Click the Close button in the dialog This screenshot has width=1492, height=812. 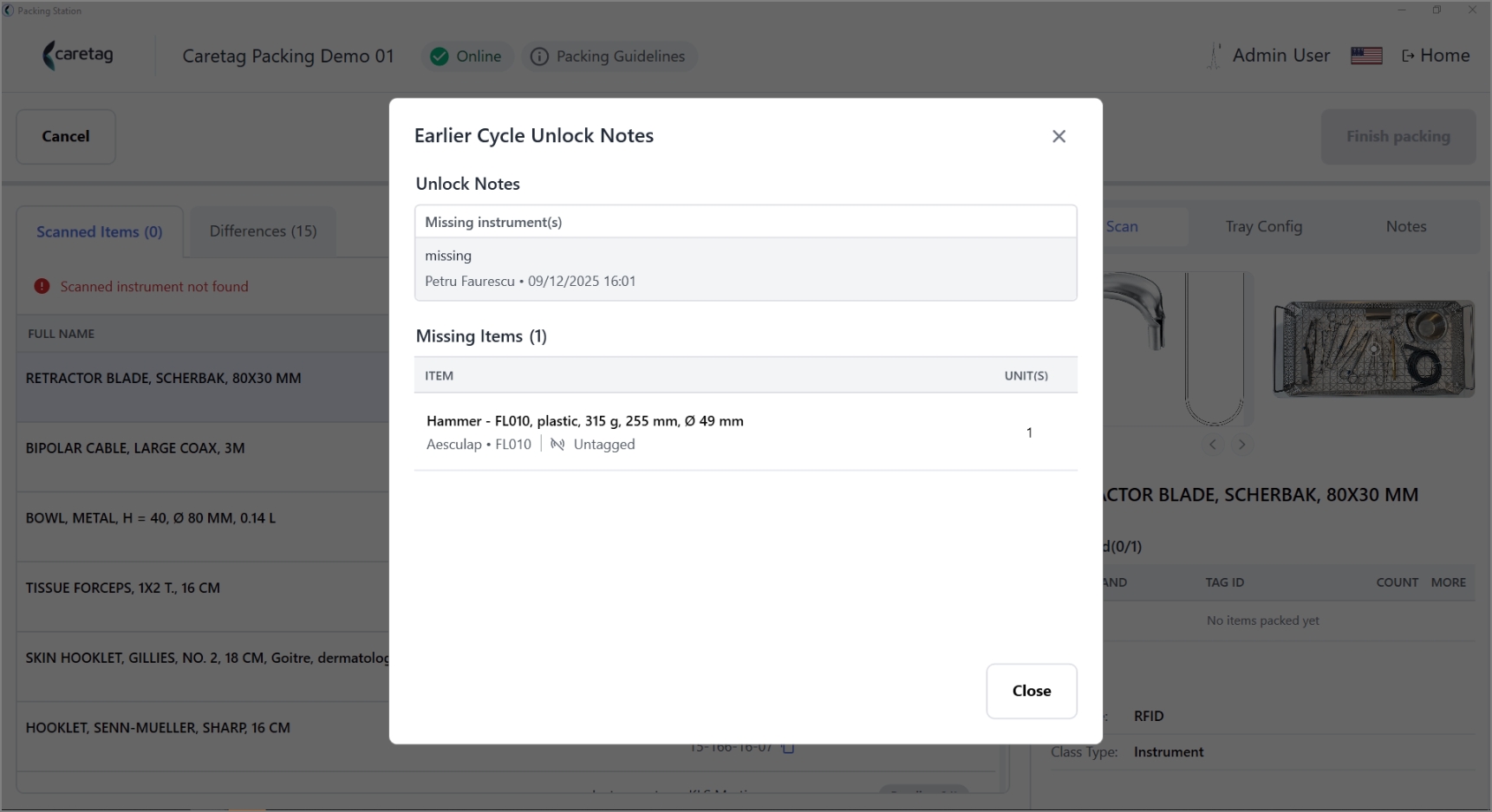[1032, 691]
